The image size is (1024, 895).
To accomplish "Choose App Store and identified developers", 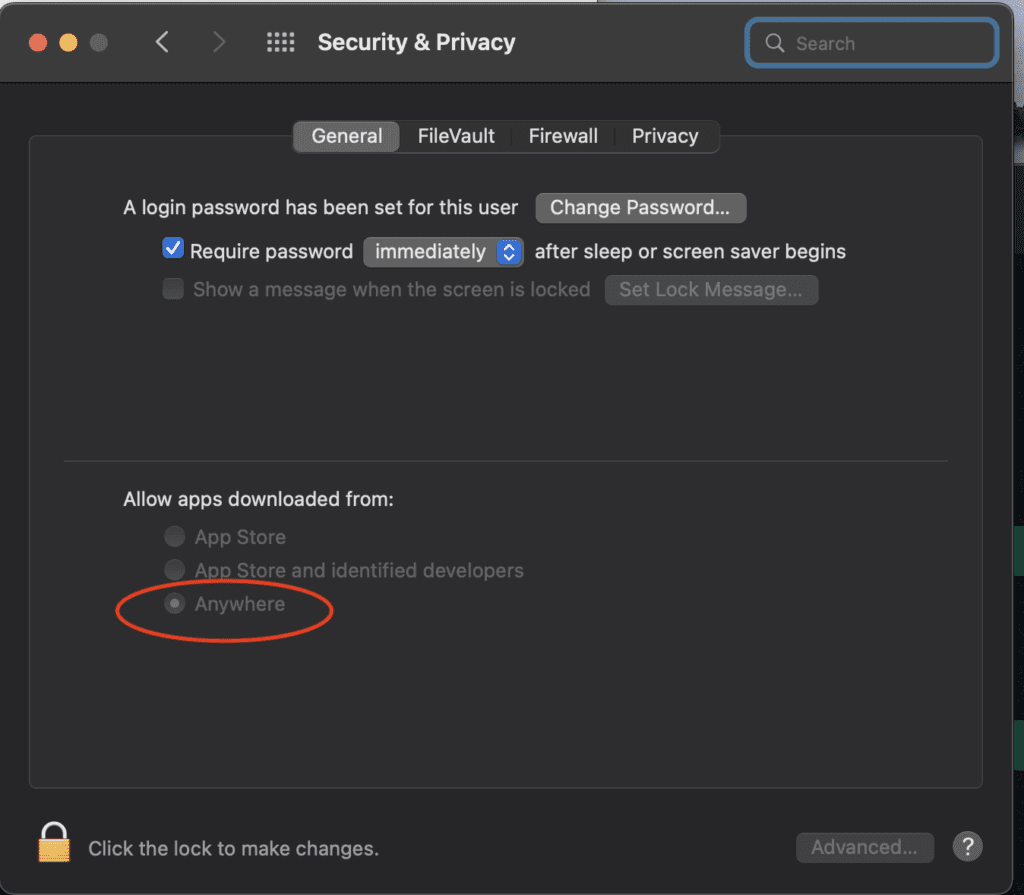I will click(x=175, y=570).
